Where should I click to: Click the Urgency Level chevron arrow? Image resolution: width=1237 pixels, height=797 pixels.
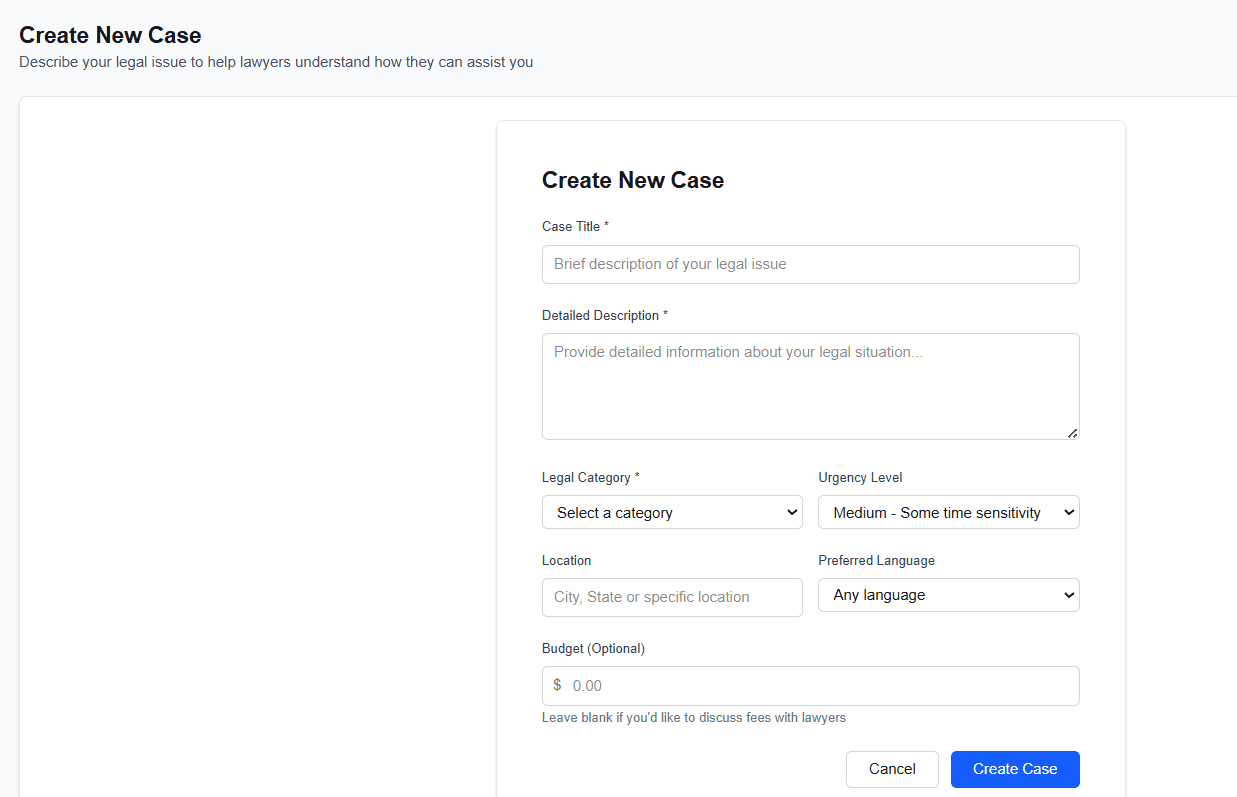click(1067, 512)
